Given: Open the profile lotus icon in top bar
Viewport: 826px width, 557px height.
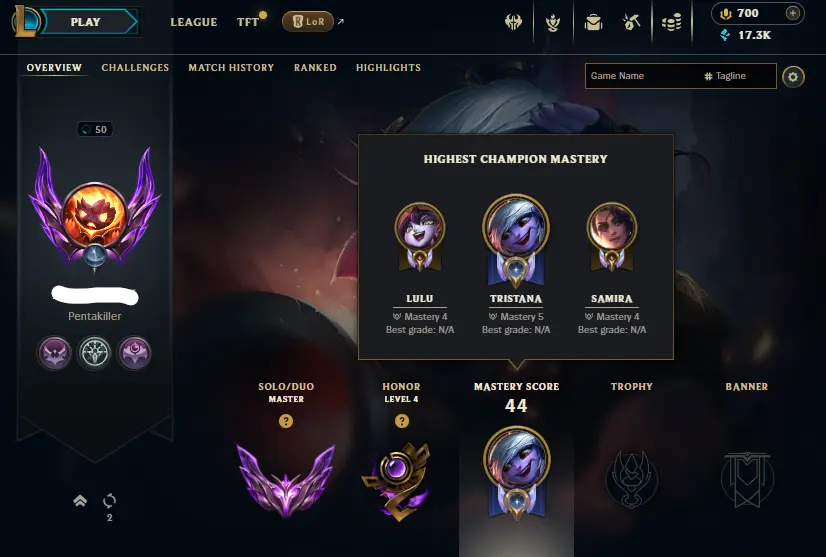Looking at the screenshot, I should click(x=553, y=22).
